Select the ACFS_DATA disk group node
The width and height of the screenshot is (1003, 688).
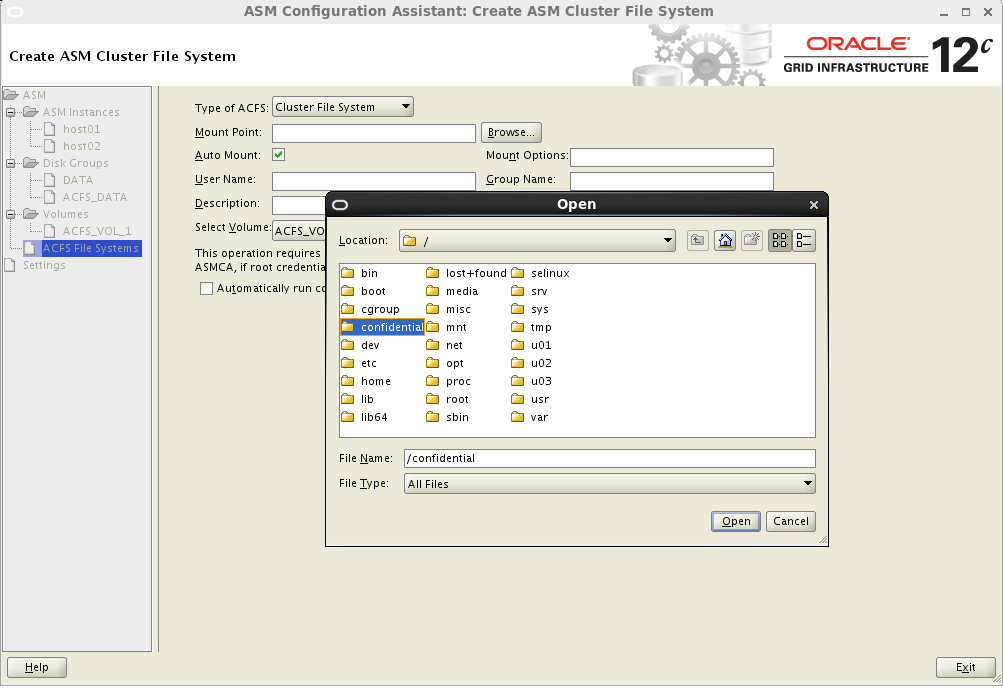pyautogui.click(x=95, y=197)
